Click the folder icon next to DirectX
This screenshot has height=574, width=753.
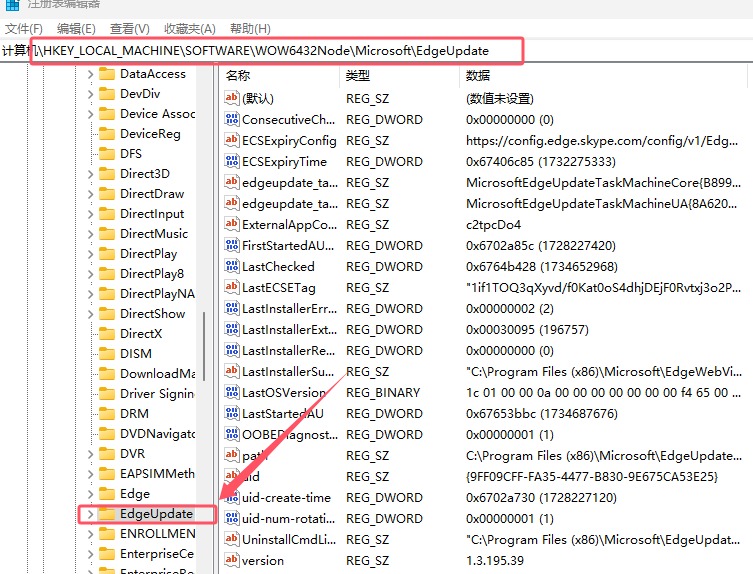(x=107, y=334)
